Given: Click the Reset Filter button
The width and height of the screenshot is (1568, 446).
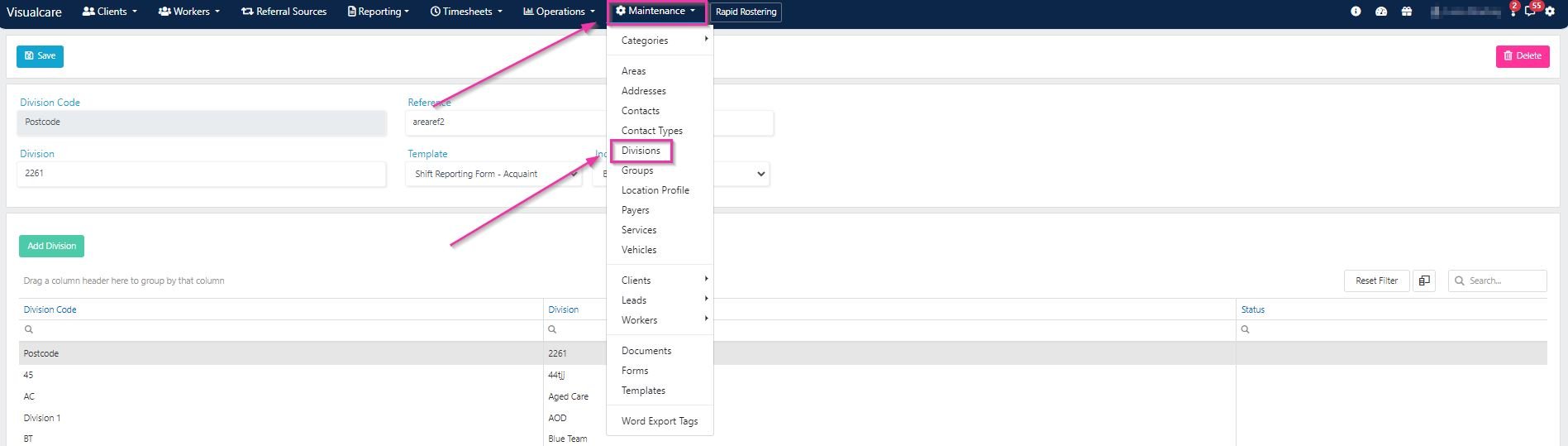Looking at the screenshot, I should pos(1376,281).
